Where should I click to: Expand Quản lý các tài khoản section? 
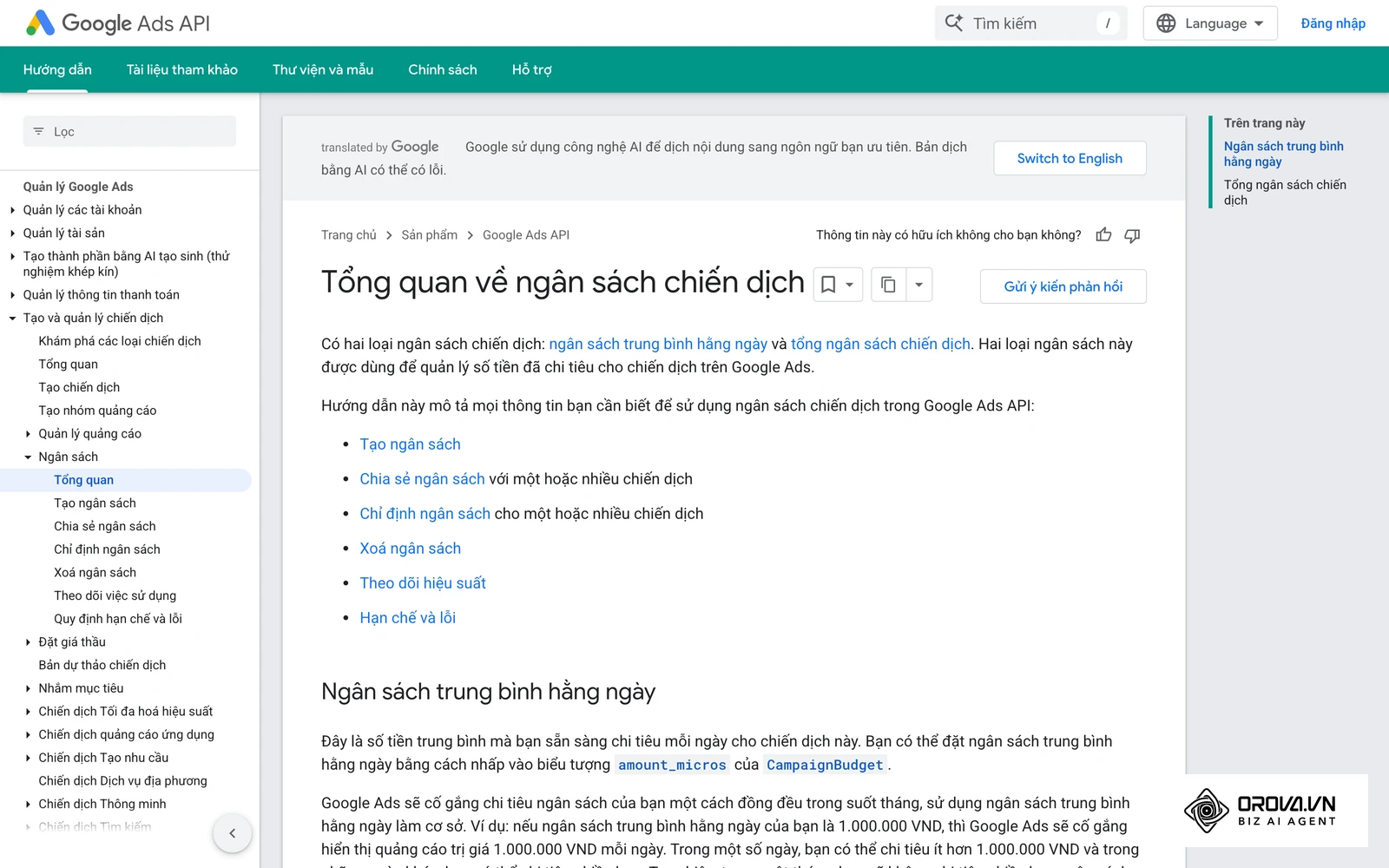pyautogui.click(x=12, y=210)
